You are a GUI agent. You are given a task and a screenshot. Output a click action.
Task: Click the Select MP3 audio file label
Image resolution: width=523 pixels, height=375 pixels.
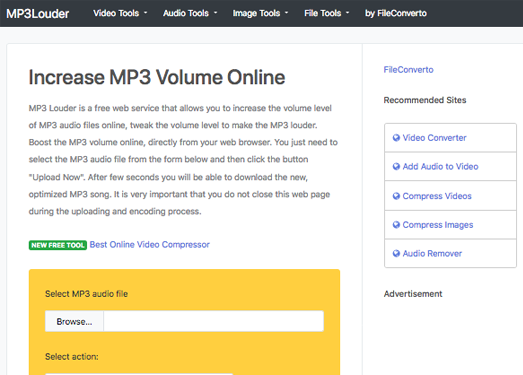click(86, 294)
